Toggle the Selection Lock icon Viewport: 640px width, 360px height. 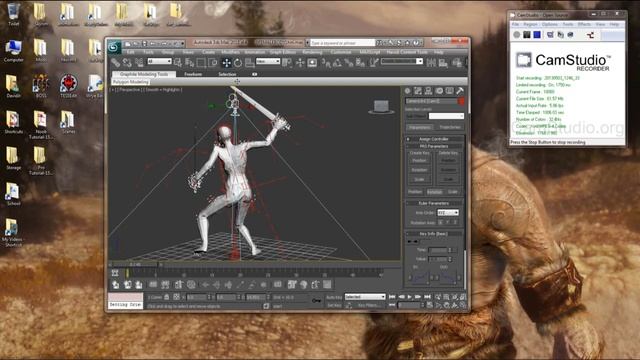167,297
